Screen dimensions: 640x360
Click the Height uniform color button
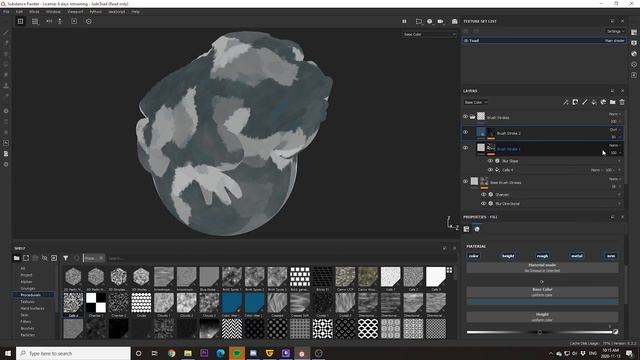[x=542, y=317]
